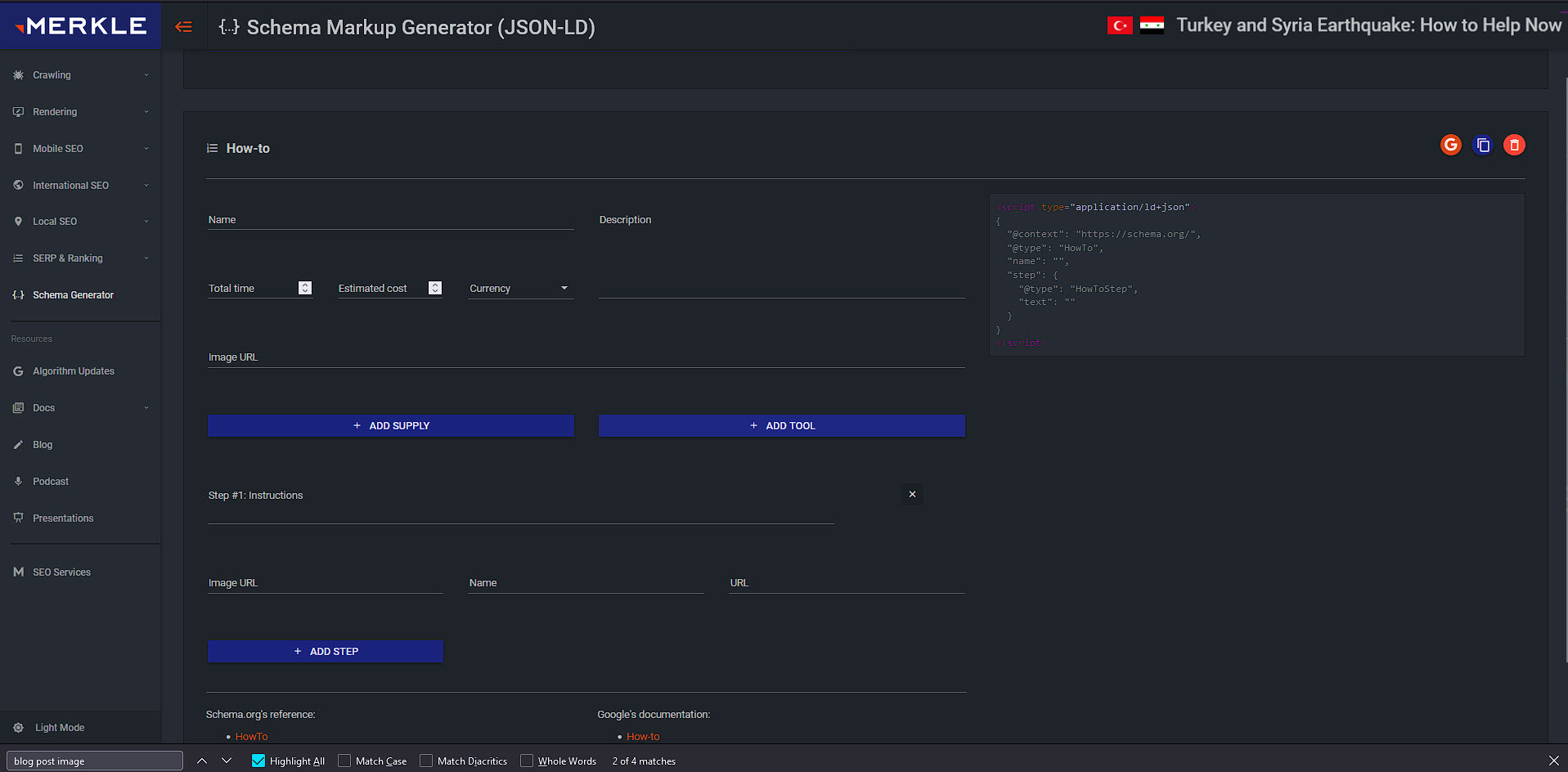Viewport: 1568px width, 772px height.
Task: Copy generated JSON-LD markup
Action: (1482, 145)
